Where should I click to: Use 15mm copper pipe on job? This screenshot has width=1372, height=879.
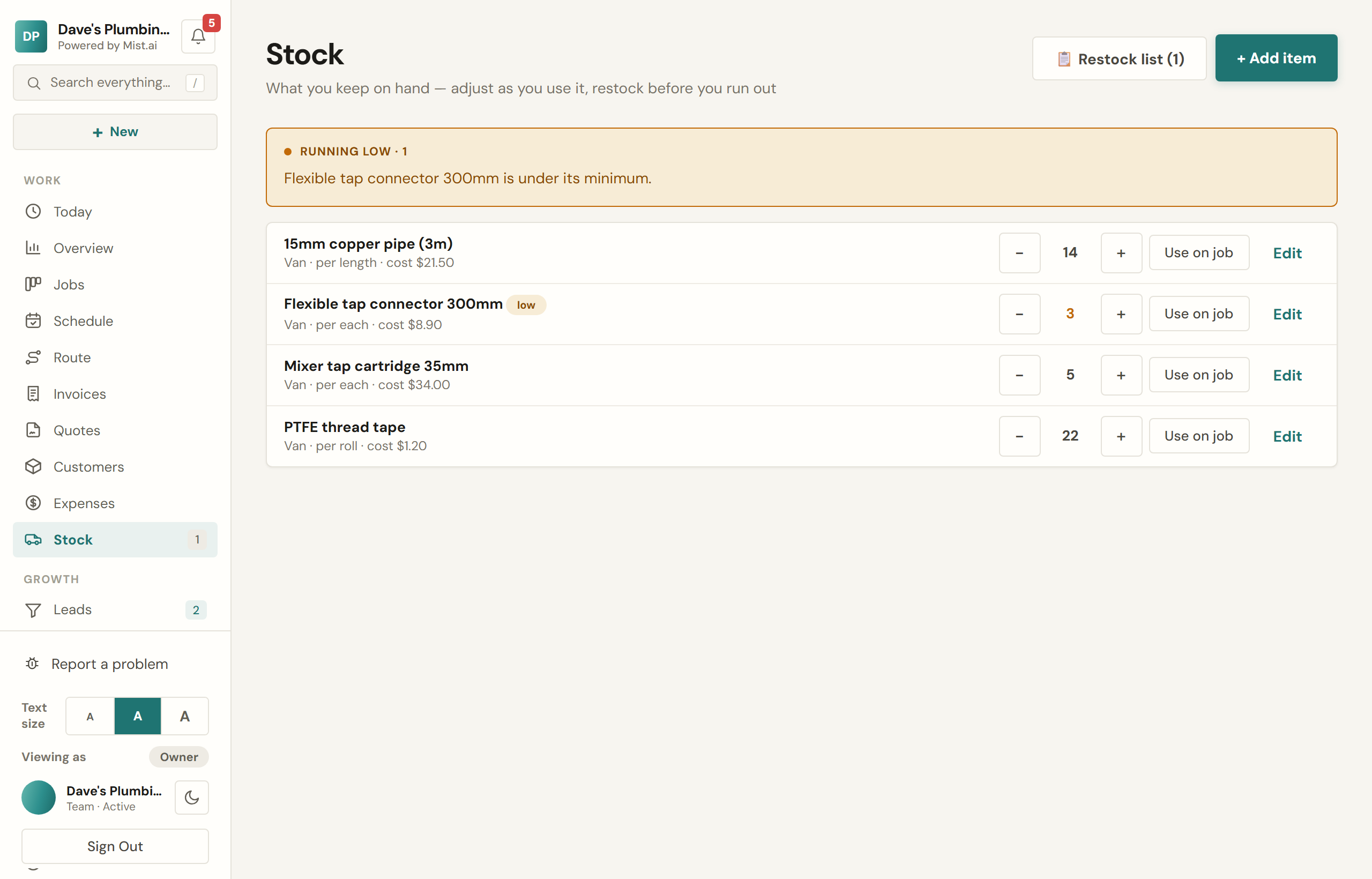(1198, 253)
